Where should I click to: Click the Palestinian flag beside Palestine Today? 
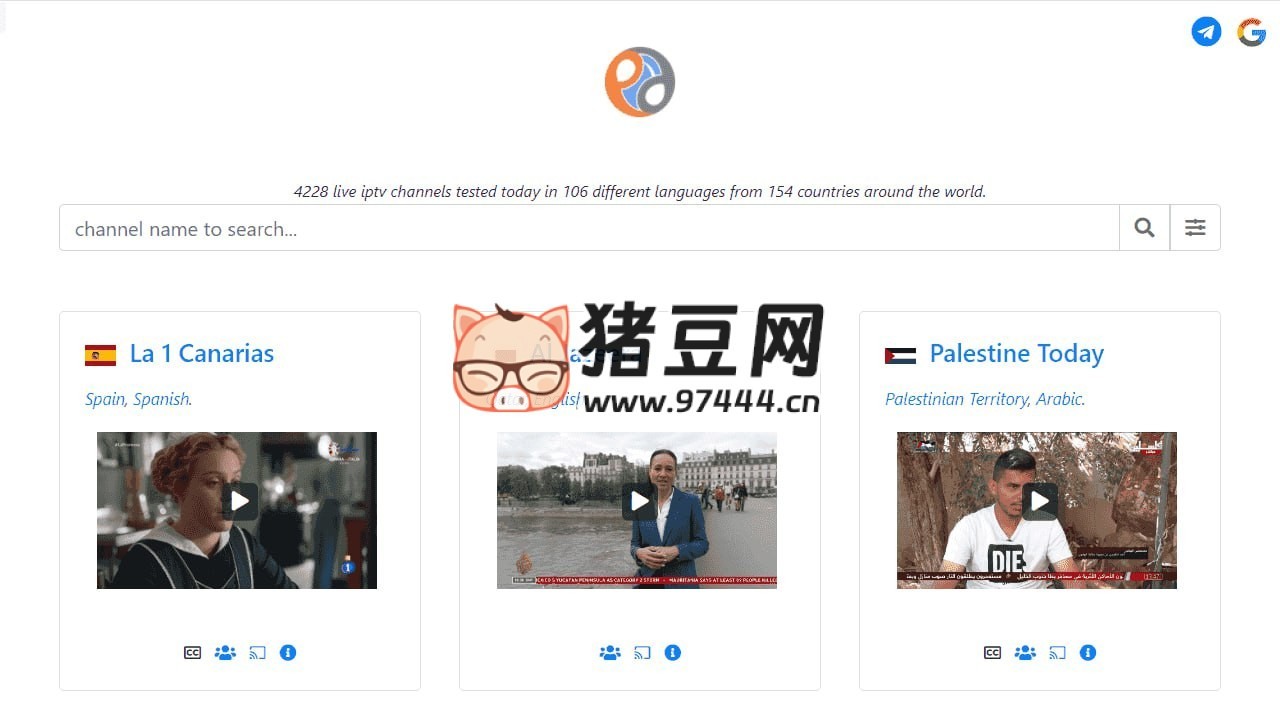tap(898, 354)
